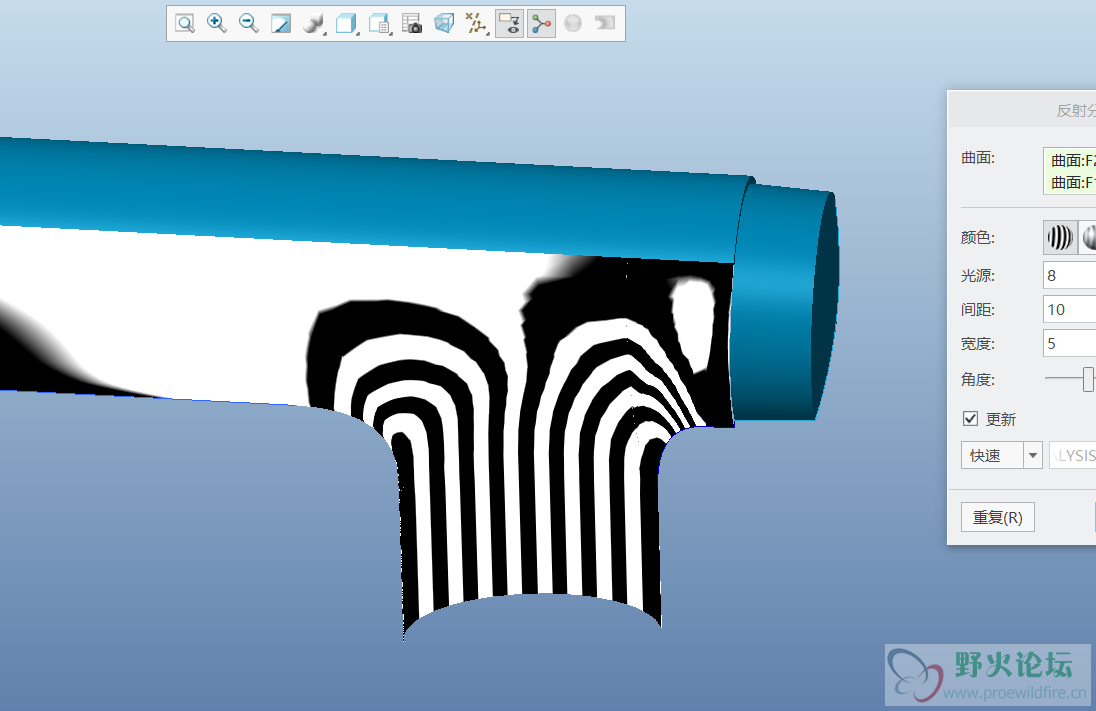Click the 角度 slider handle
Viewport: 1096px width, 711px height.
pos(1088,379)
